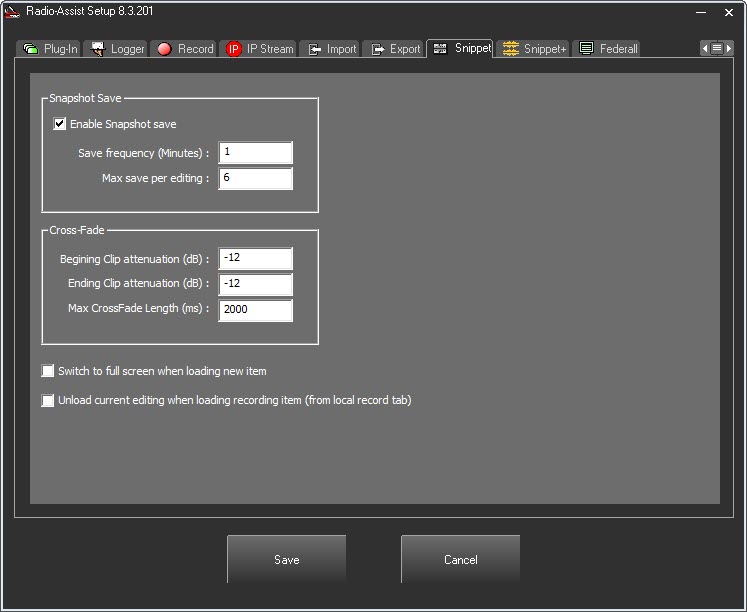Click the red Record tab icon
Viewport: 747px width, 612px height.
click(164, 49)
